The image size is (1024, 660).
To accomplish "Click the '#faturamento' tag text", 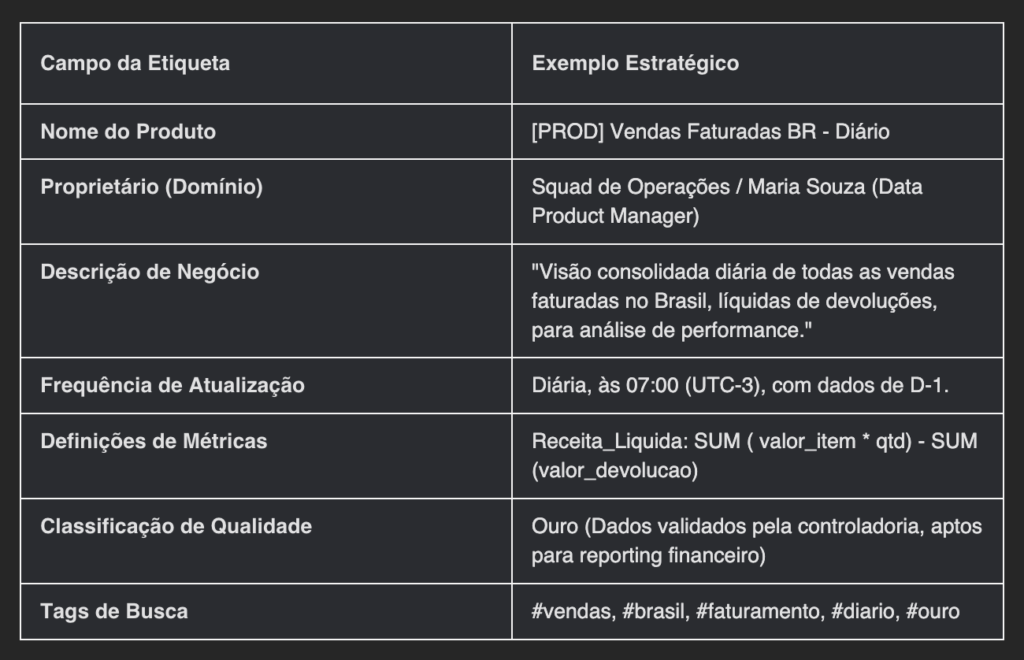I will pyautogui.click(x=758, y=612).
